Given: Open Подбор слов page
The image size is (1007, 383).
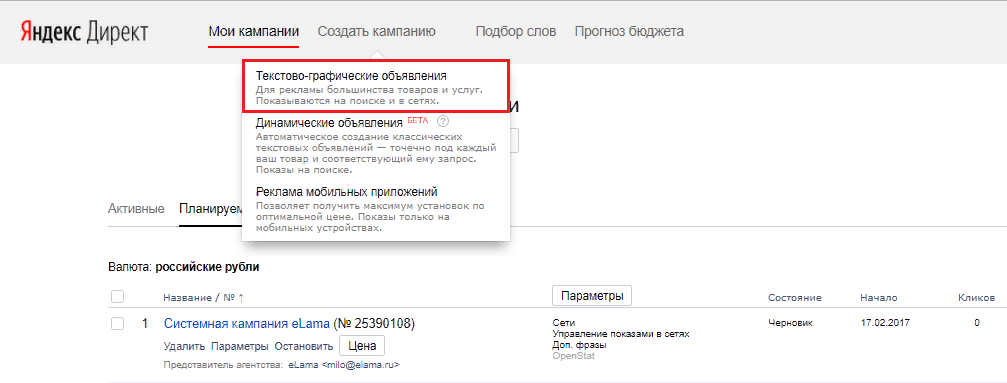Looking at the screenshot, I should click(x=516, y=31).
